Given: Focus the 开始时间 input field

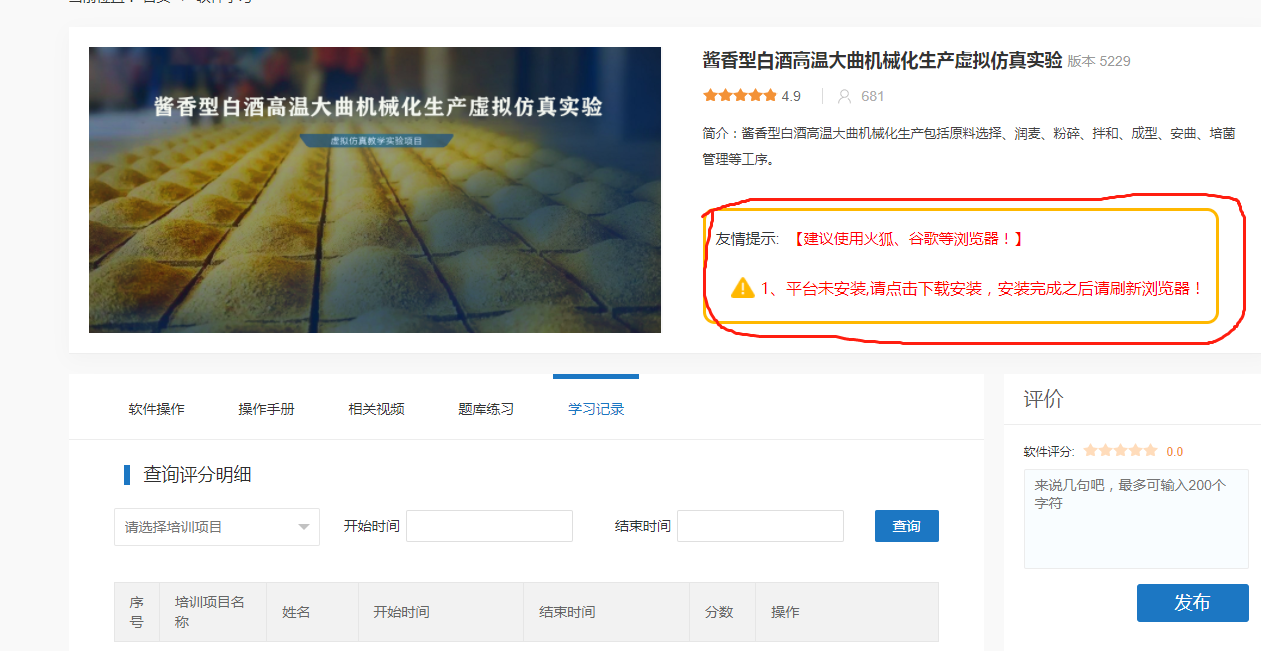Looking at the screenshot, I should (x=489, y=526).
